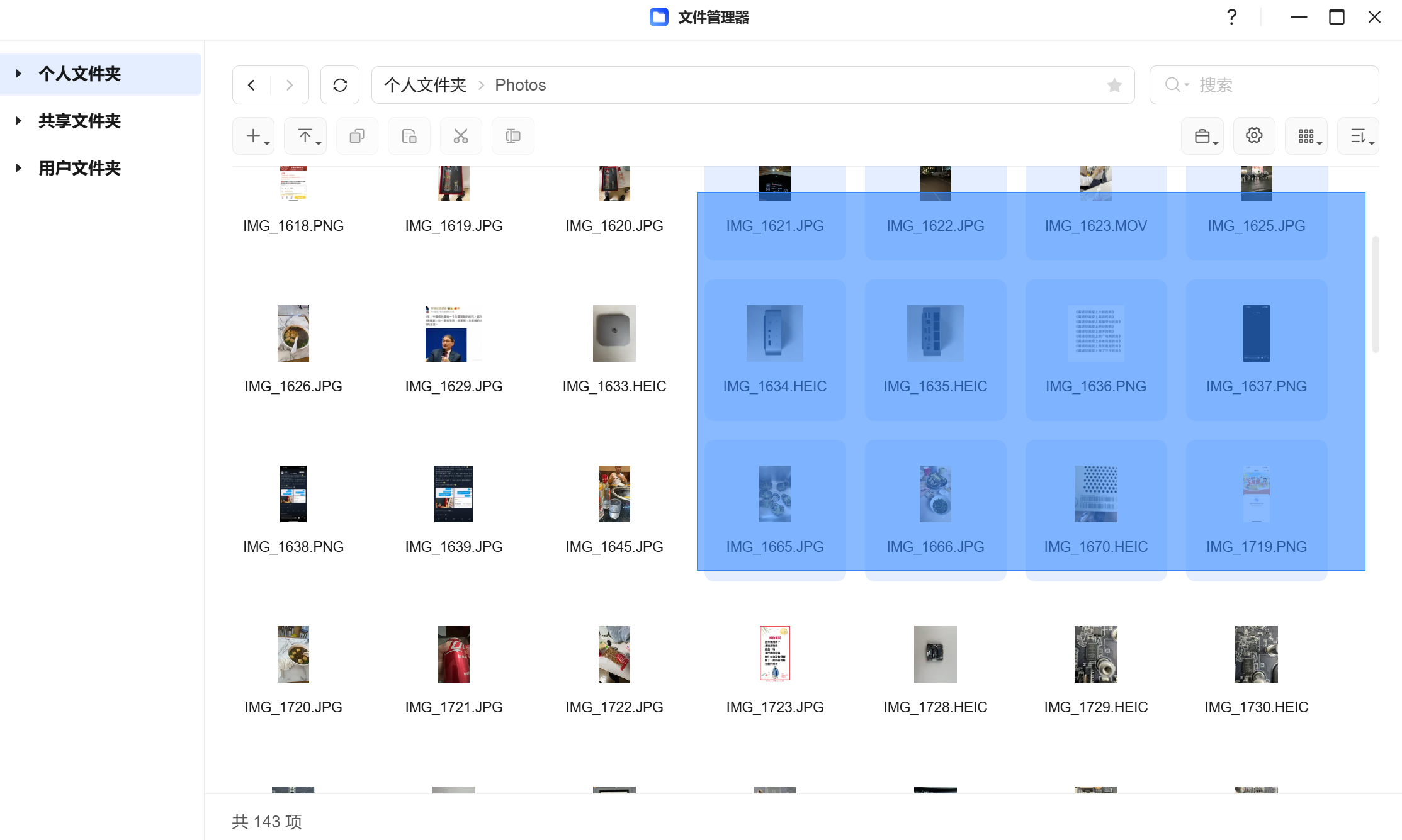This screenshot has height=840, width=1402.
Task: Click the rename icon
Action: [513, 136]
